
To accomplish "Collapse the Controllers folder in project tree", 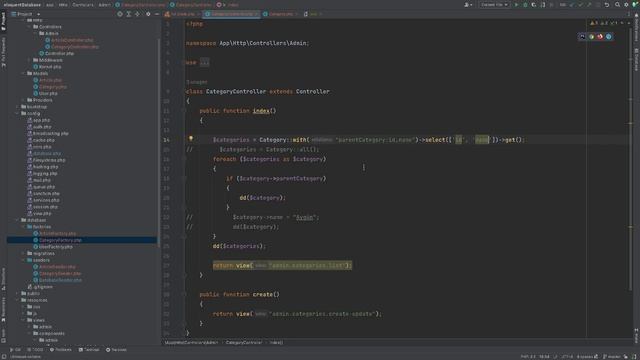I will [x=29, y=27].
